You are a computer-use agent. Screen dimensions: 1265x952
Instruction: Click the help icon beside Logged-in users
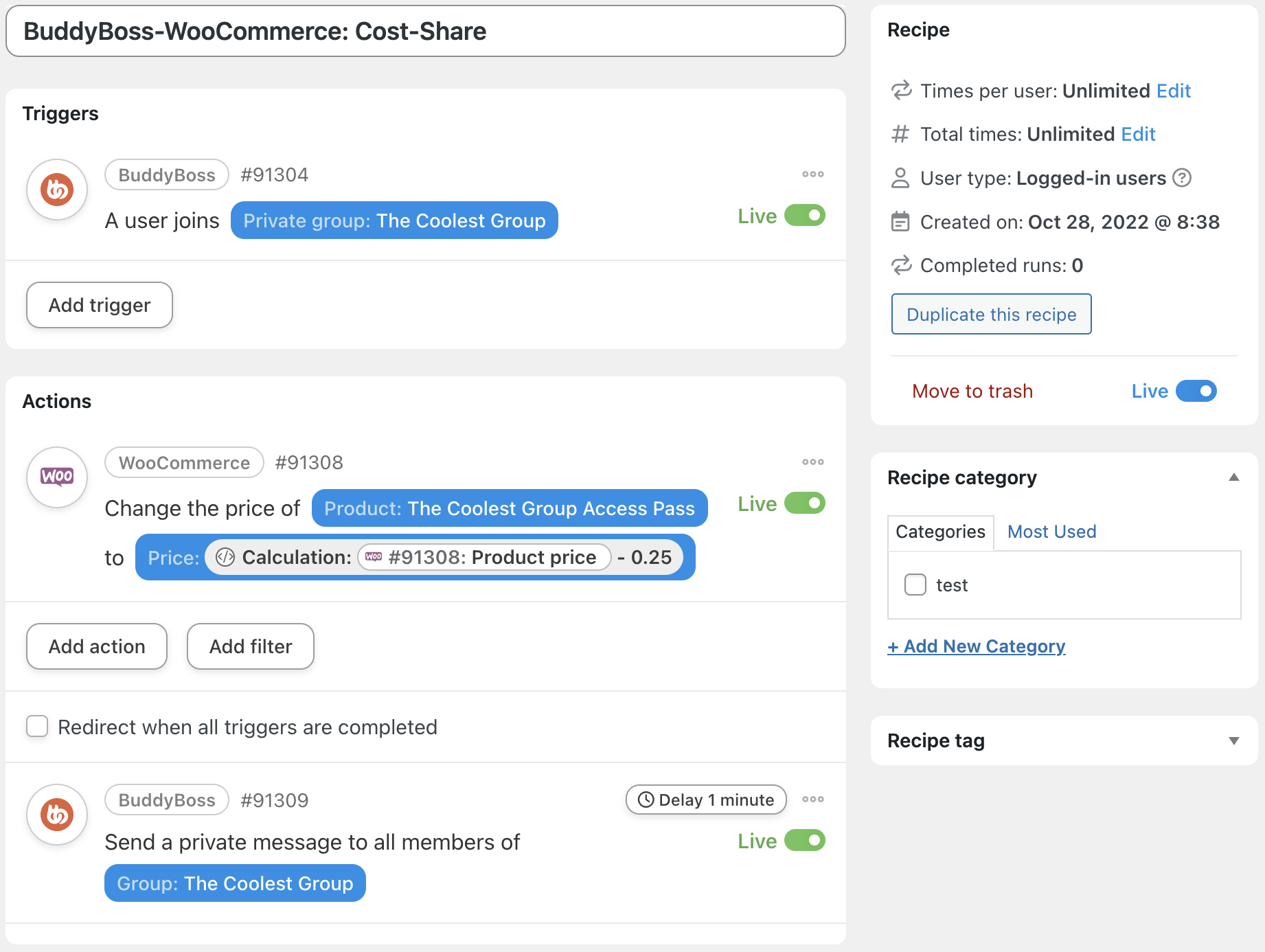[x=1182, y=178]
